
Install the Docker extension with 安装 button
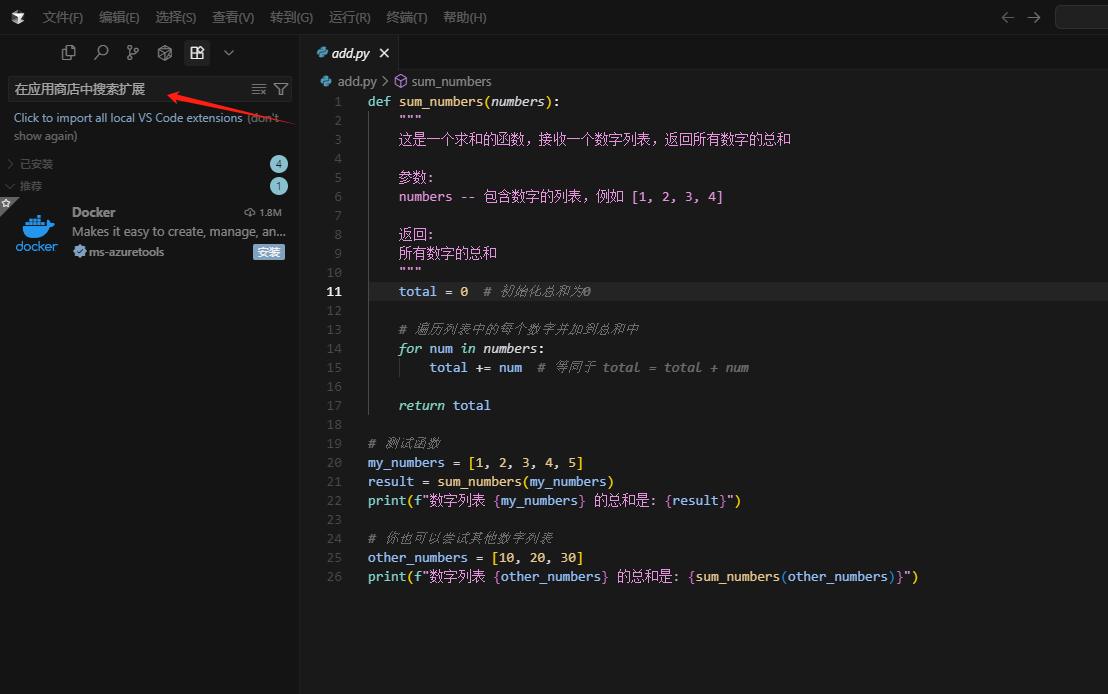click(269, 252)
